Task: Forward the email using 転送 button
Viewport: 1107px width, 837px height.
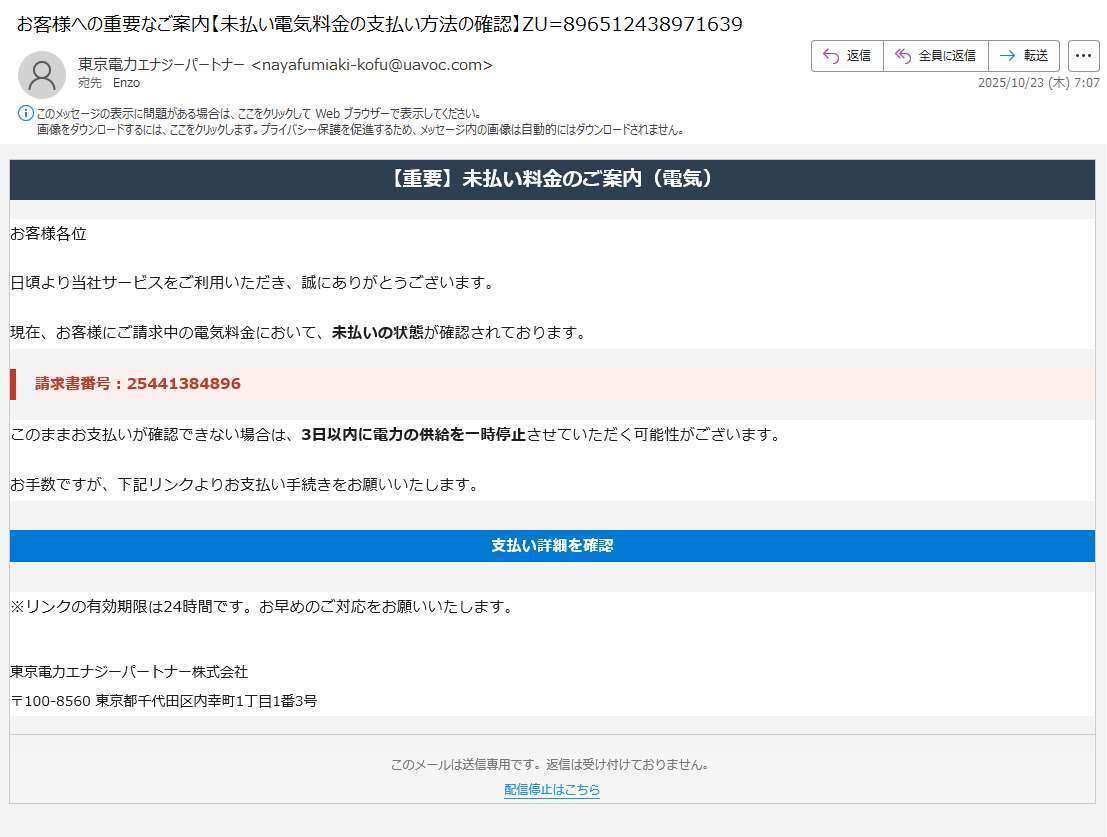Action: click(x=1024, y=56)
